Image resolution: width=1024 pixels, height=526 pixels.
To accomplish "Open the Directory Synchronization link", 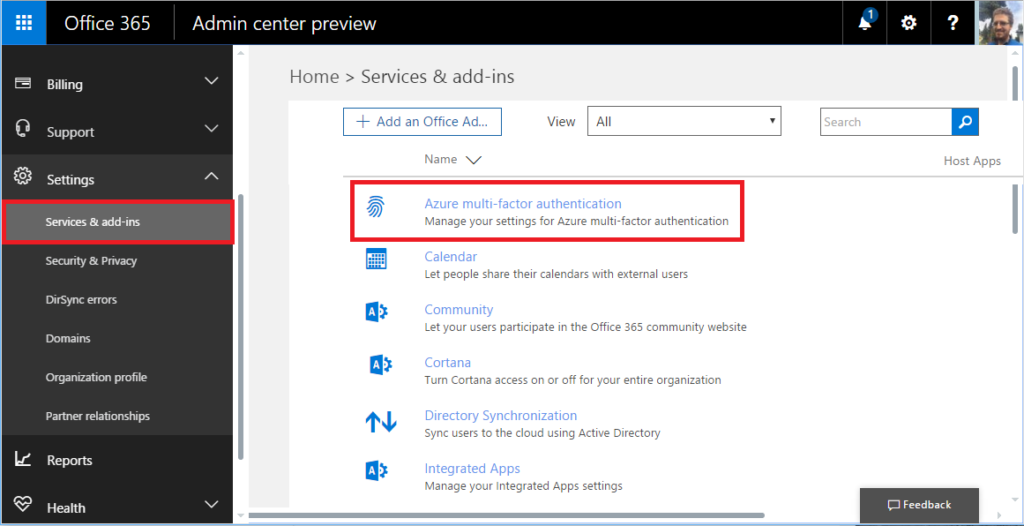I will coord(500,416).
